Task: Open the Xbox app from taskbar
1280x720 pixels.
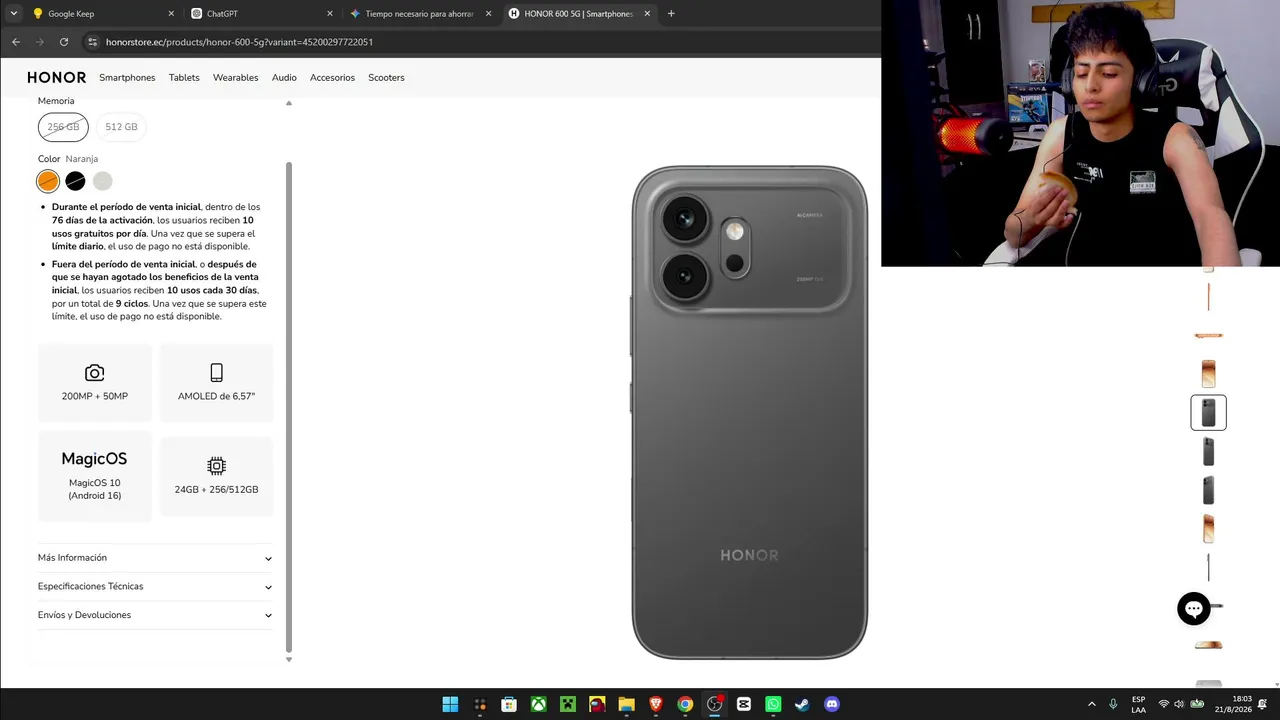Action: click(x=538, y=704)
